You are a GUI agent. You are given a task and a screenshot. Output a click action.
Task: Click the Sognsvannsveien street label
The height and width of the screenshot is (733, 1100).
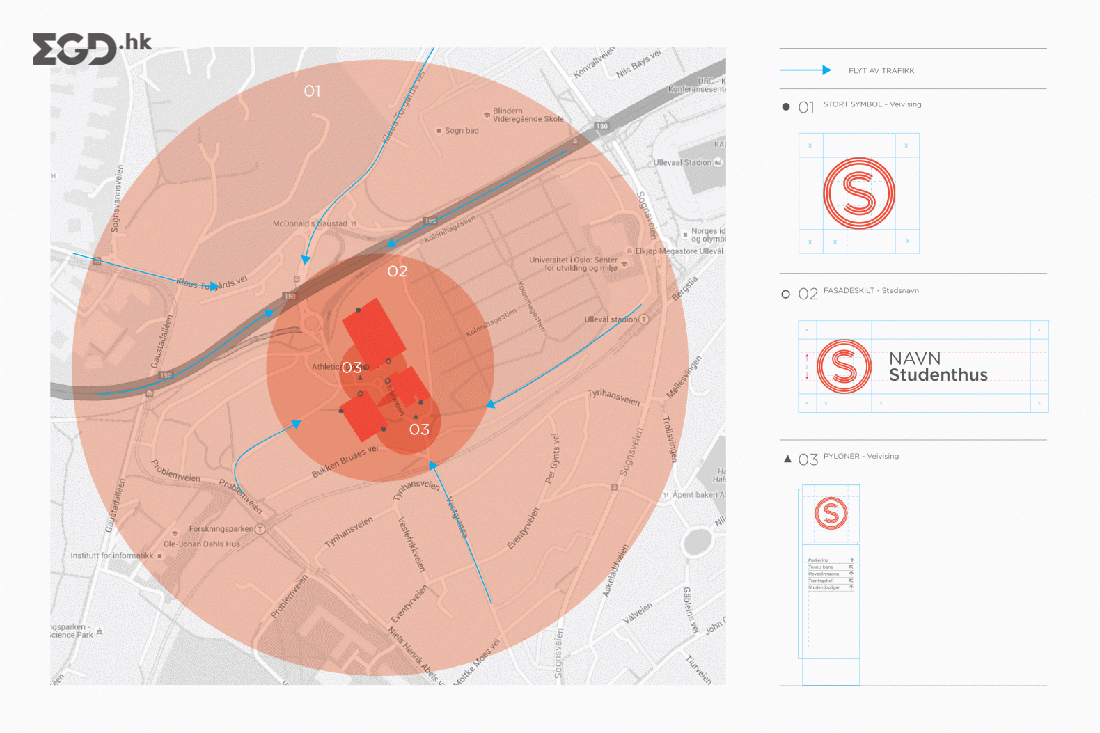click(x=117, y=199)
